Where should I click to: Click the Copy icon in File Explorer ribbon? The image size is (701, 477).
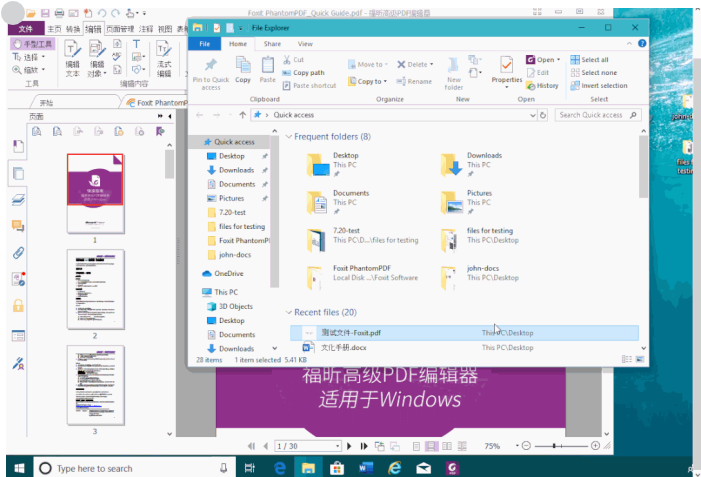243,70
